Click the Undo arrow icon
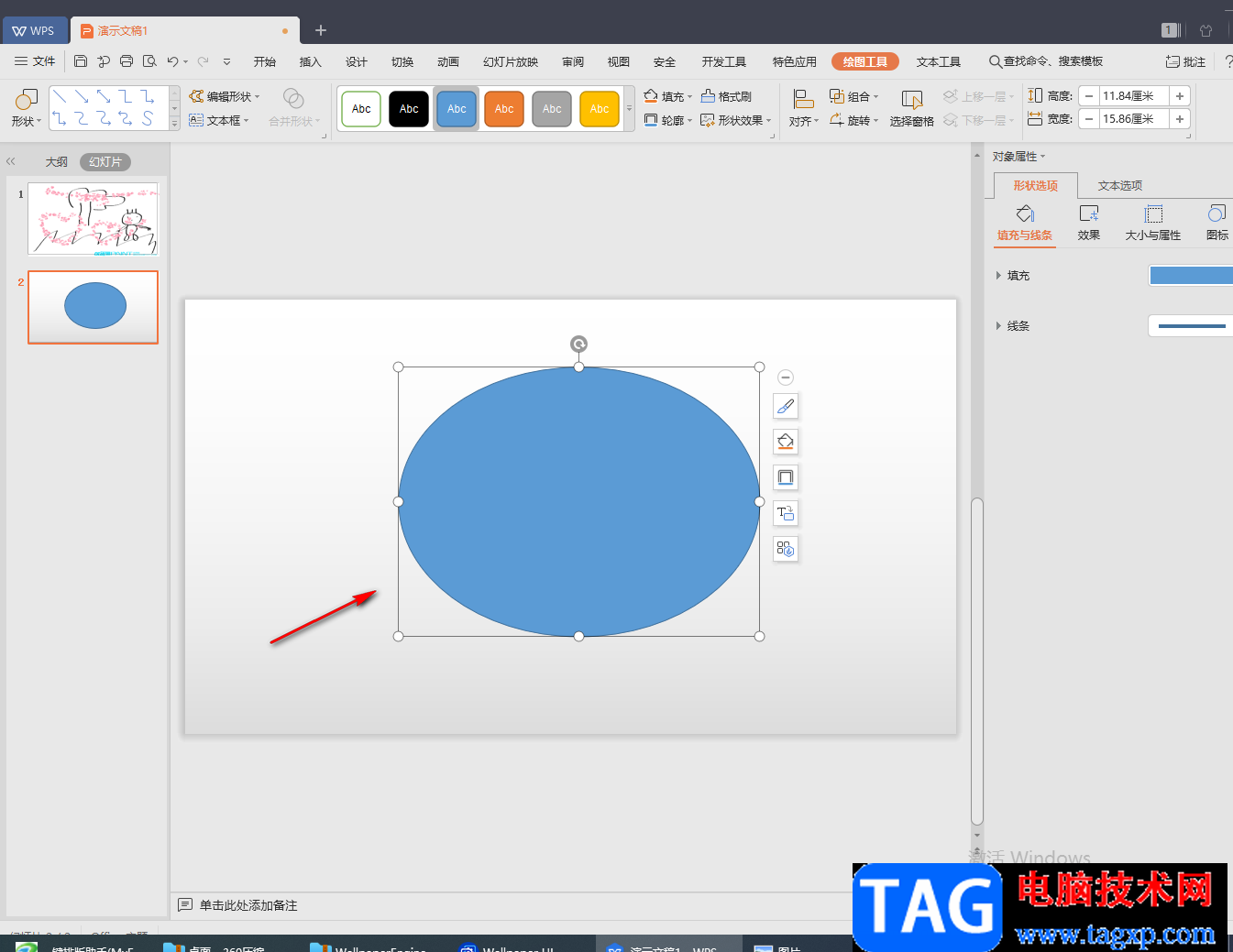Viewport: 1233px width, 952px height. (172, 61)
